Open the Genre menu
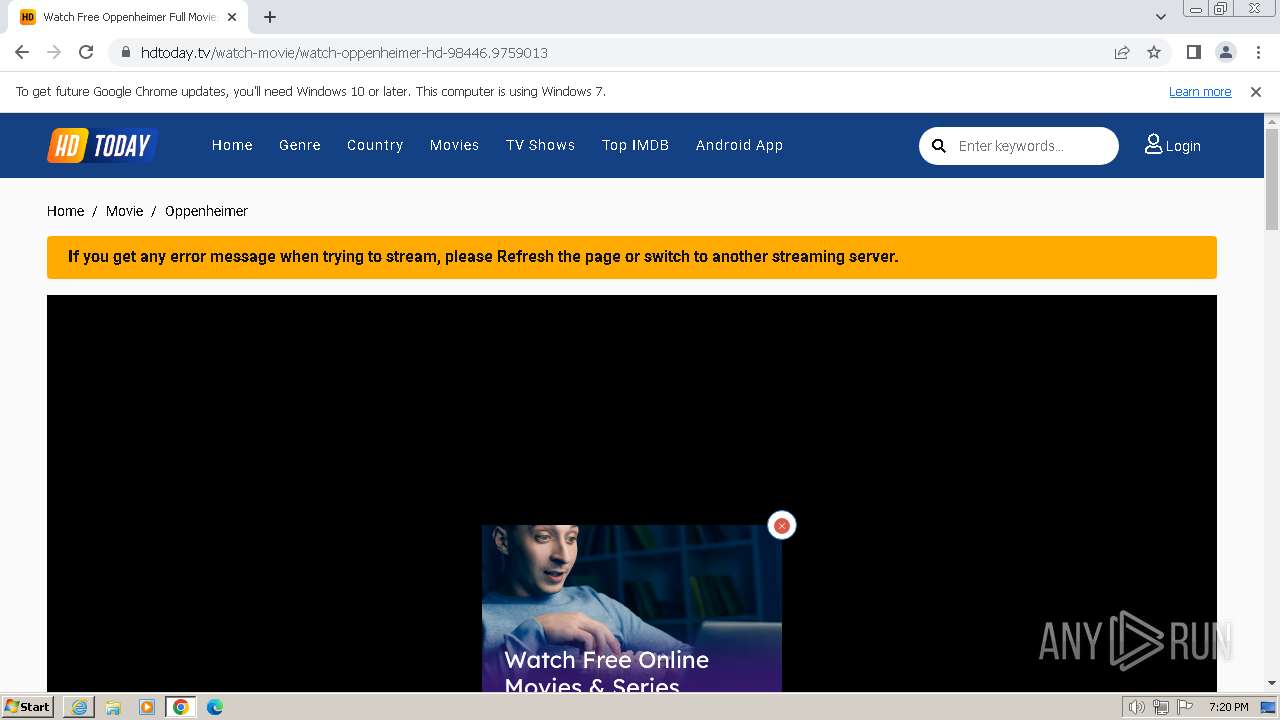The image size is (1280, 720). pos(300,145)
